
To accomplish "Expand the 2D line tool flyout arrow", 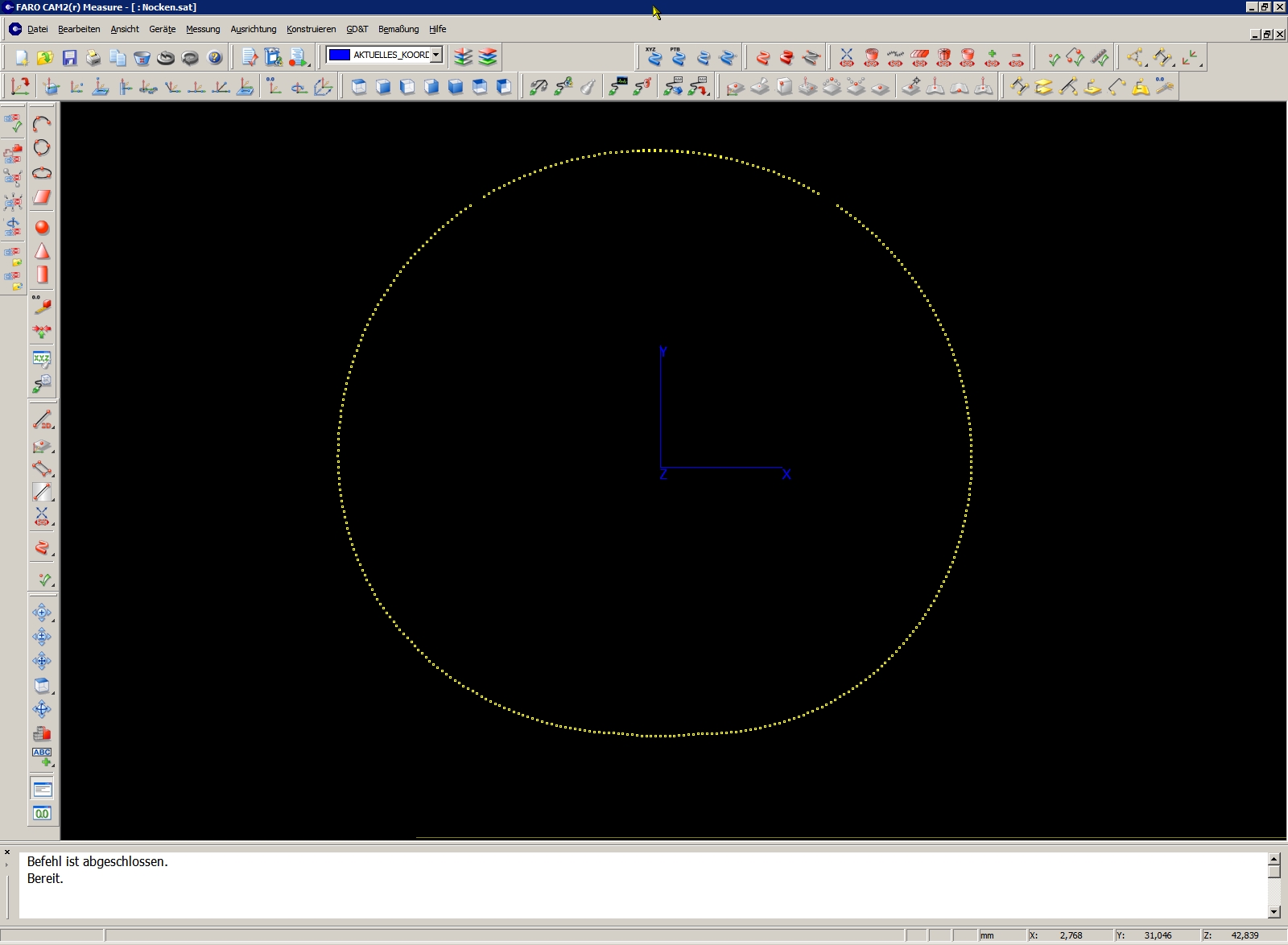I will (x=53, y=427).
